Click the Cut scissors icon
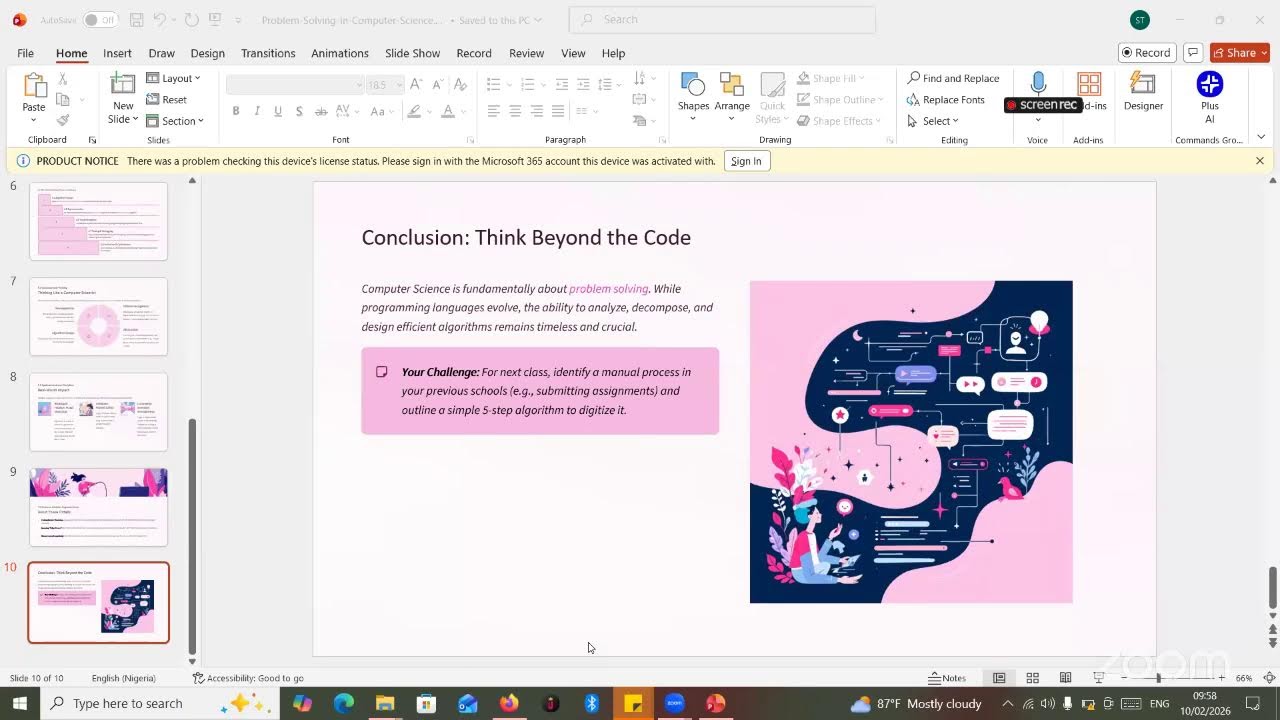The height and width of the screenshot is (720, 1280). click(63, 79)
